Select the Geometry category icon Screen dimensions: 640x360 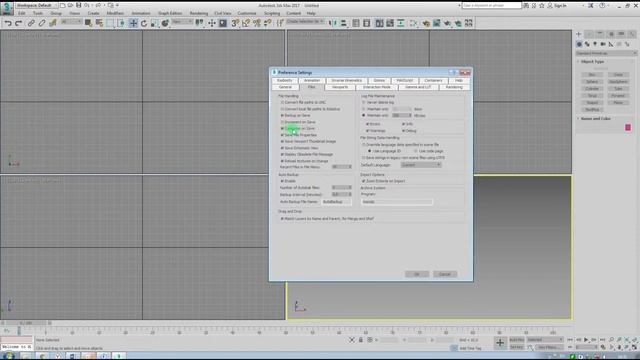pos(579,44)
